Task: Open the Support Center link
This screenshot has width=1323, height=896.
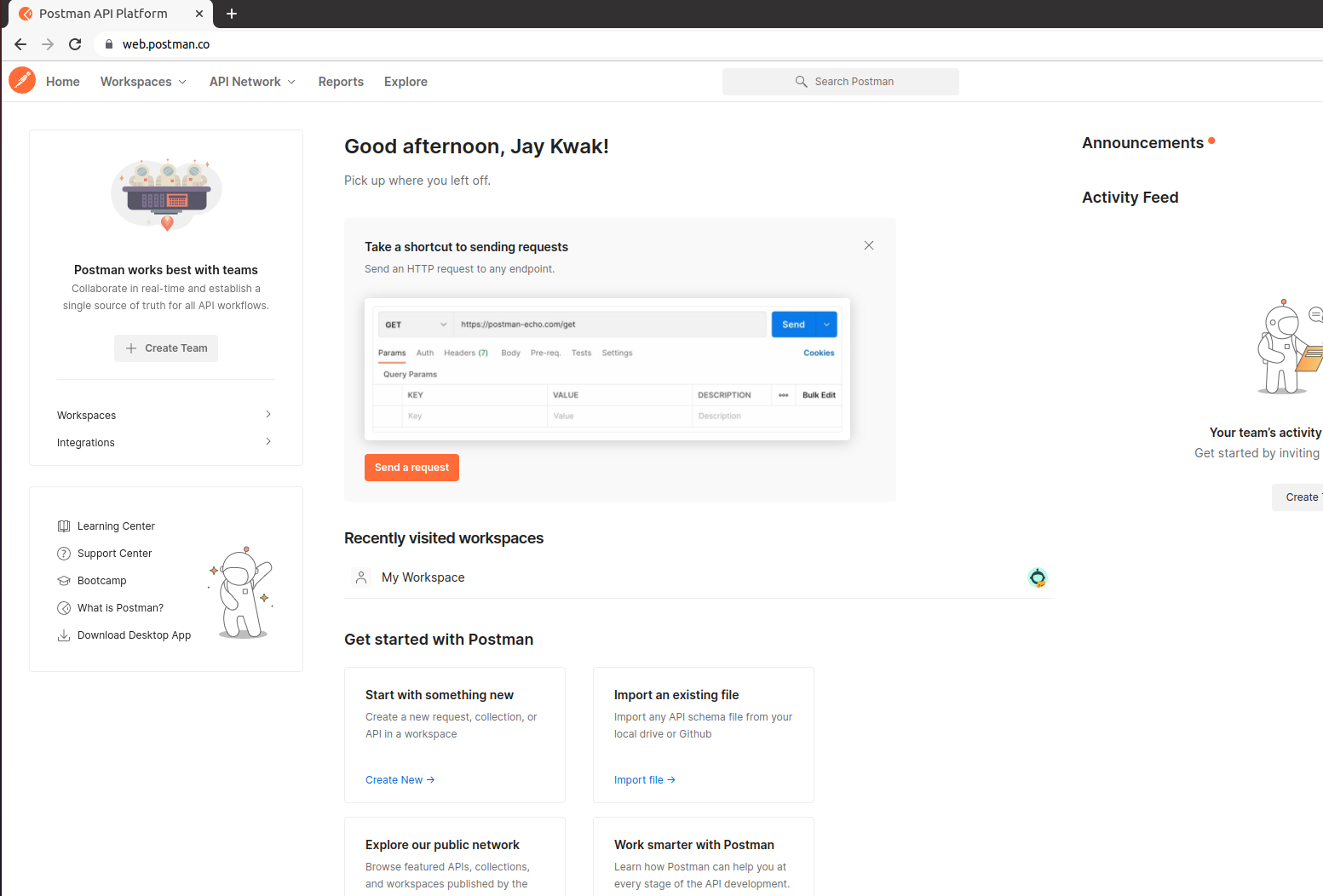Action: (x=114, y=554)
